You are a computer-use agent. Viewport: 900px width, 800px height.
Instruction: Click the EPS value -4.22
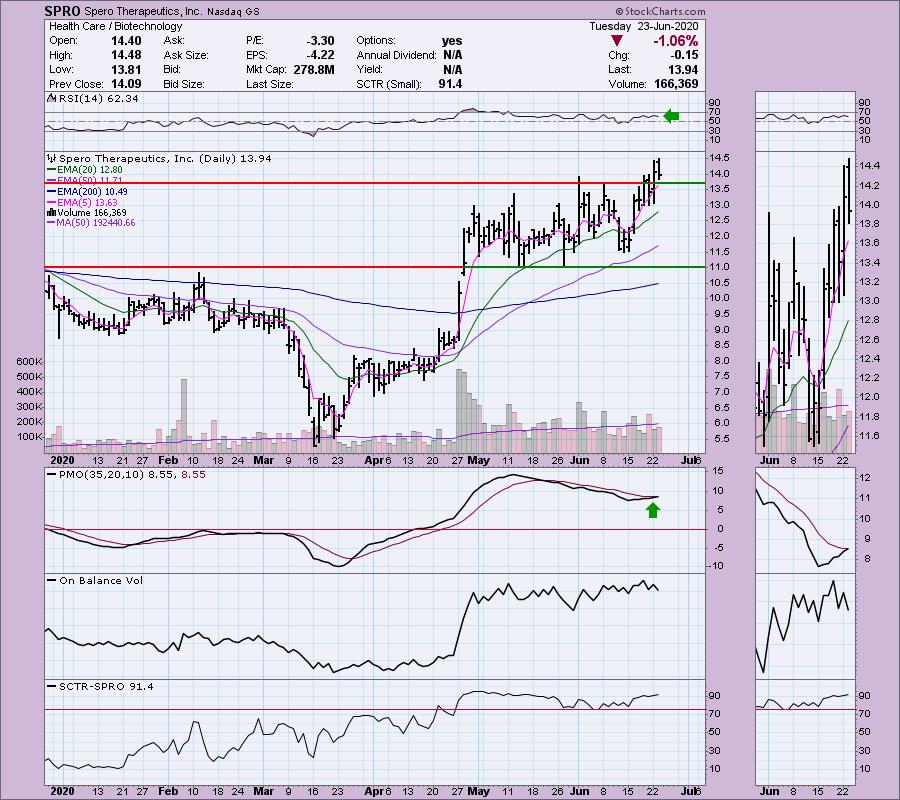pyautogui.click(x=320, y=55)
